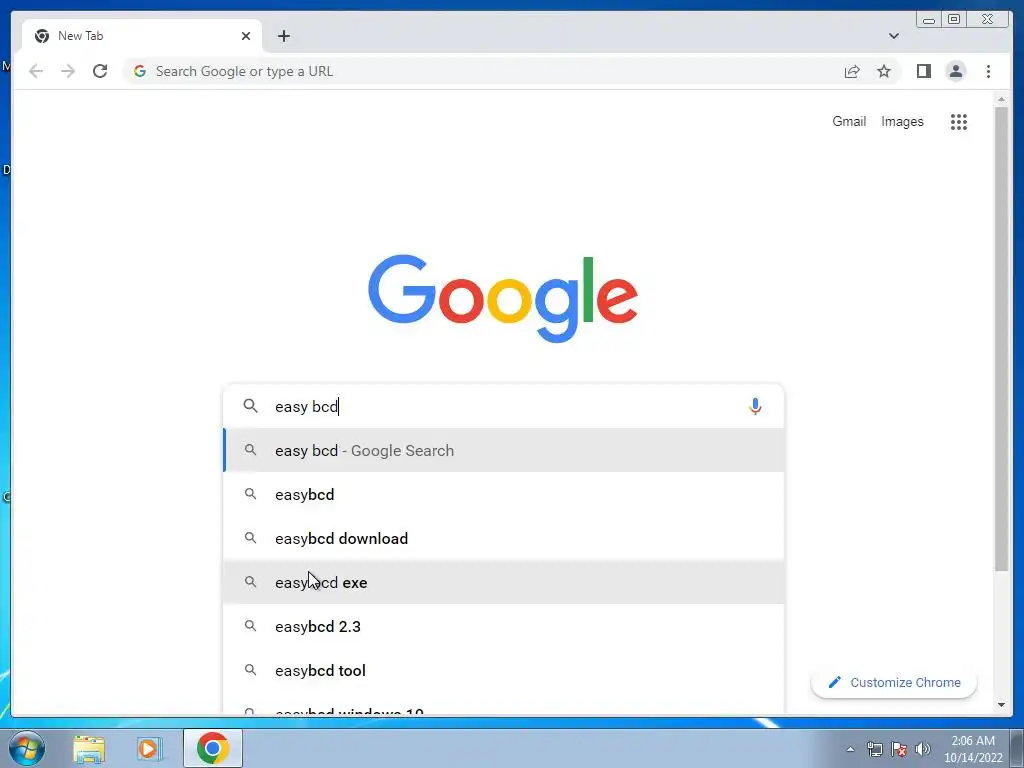
Task: Toggle the Chrome side panel icon
Action: coord(923,71)
